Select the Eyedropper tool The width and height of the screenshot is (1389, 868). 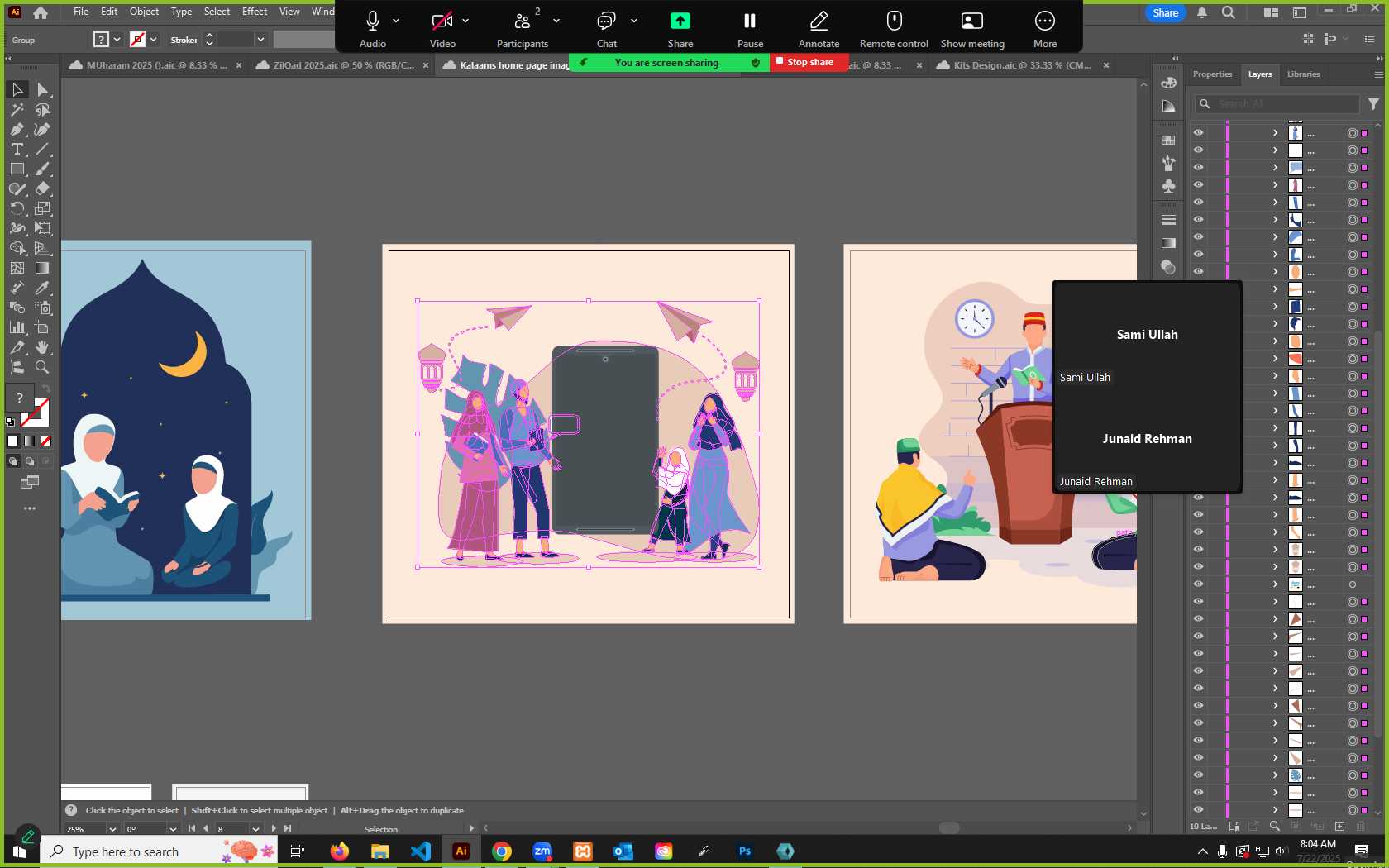click(x=43, y=288)
